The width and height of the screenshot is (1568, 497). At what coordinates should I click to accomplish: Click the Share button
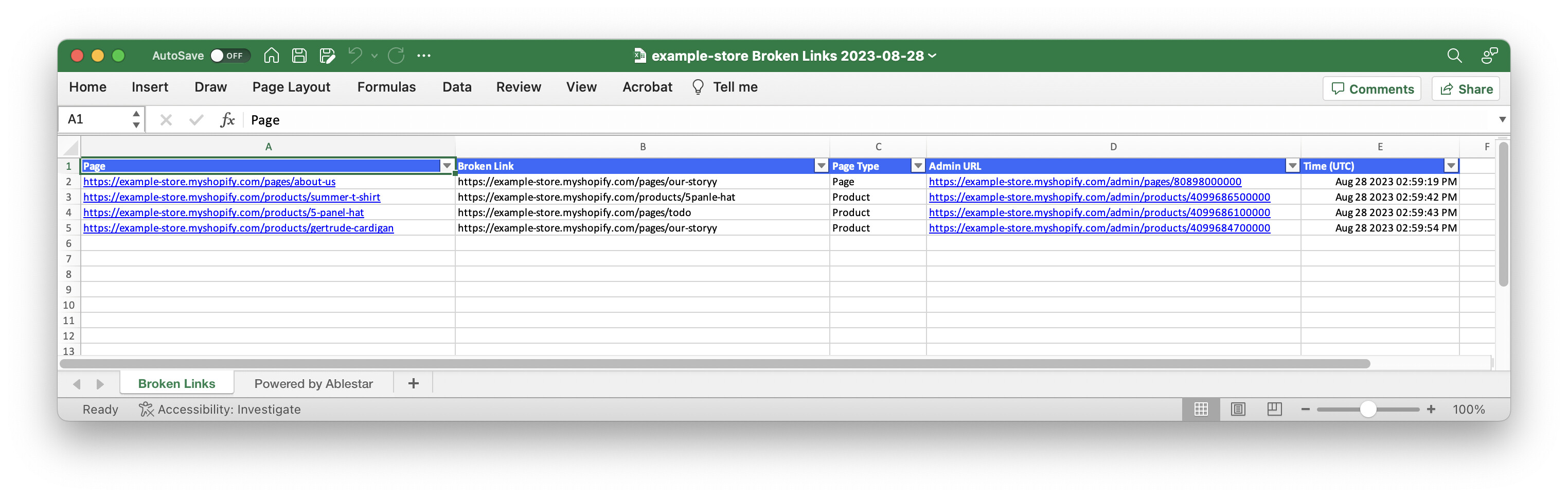point(1466,89)
